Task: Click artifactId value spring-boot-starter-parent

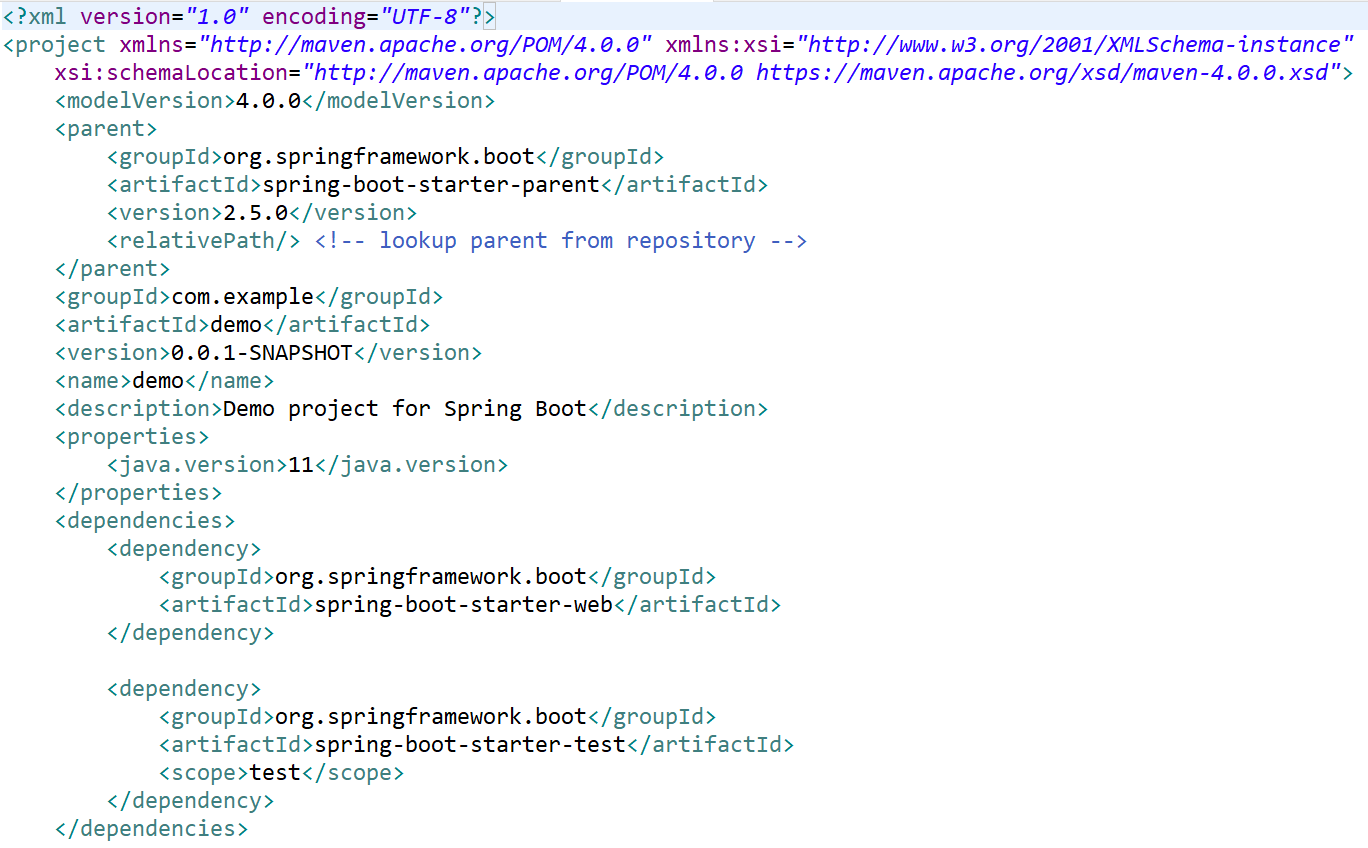Action: (x=431, y=184)
